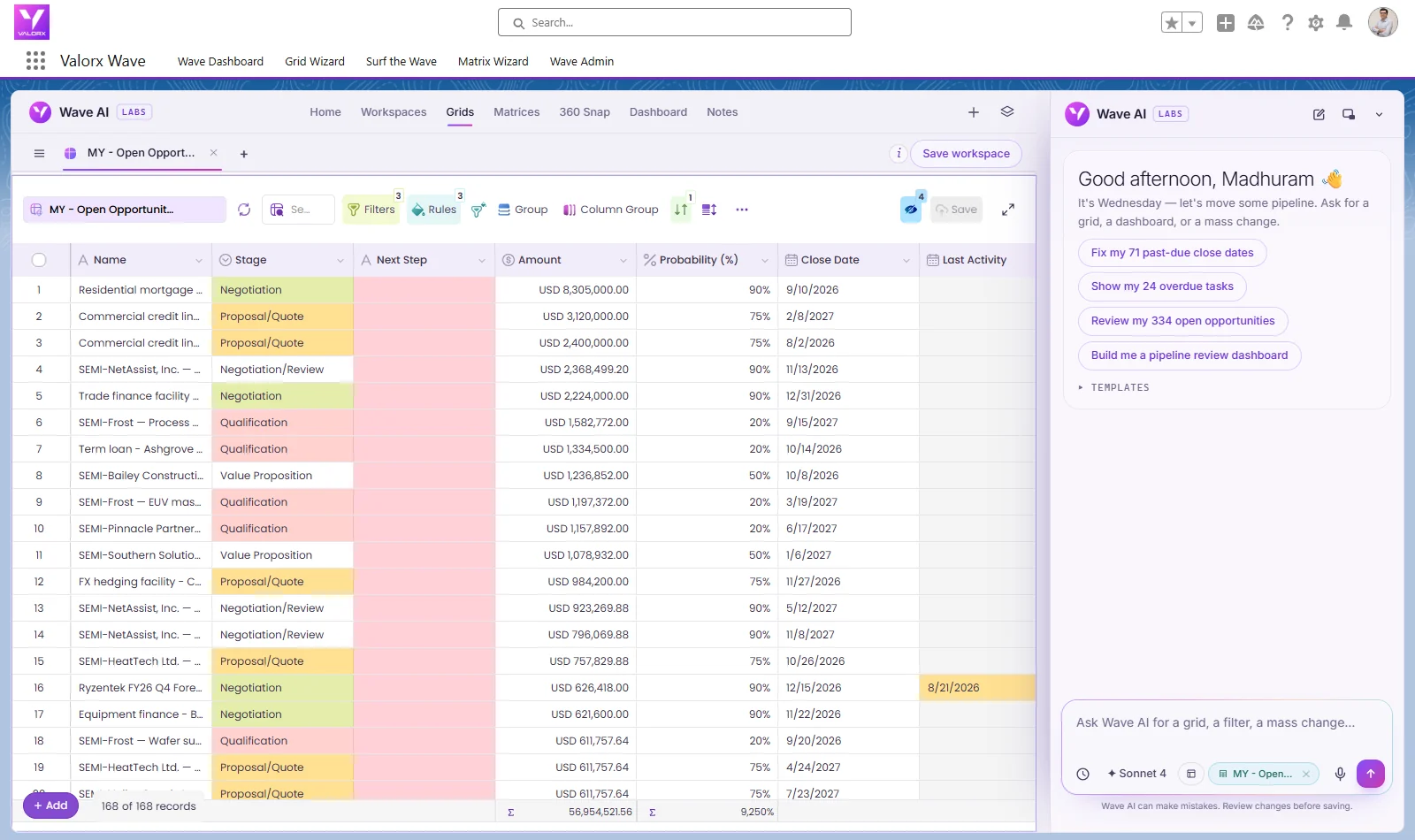Open Surf the Wave nav item
This screenshot has height=840, width=1415.
click(402, 62)
